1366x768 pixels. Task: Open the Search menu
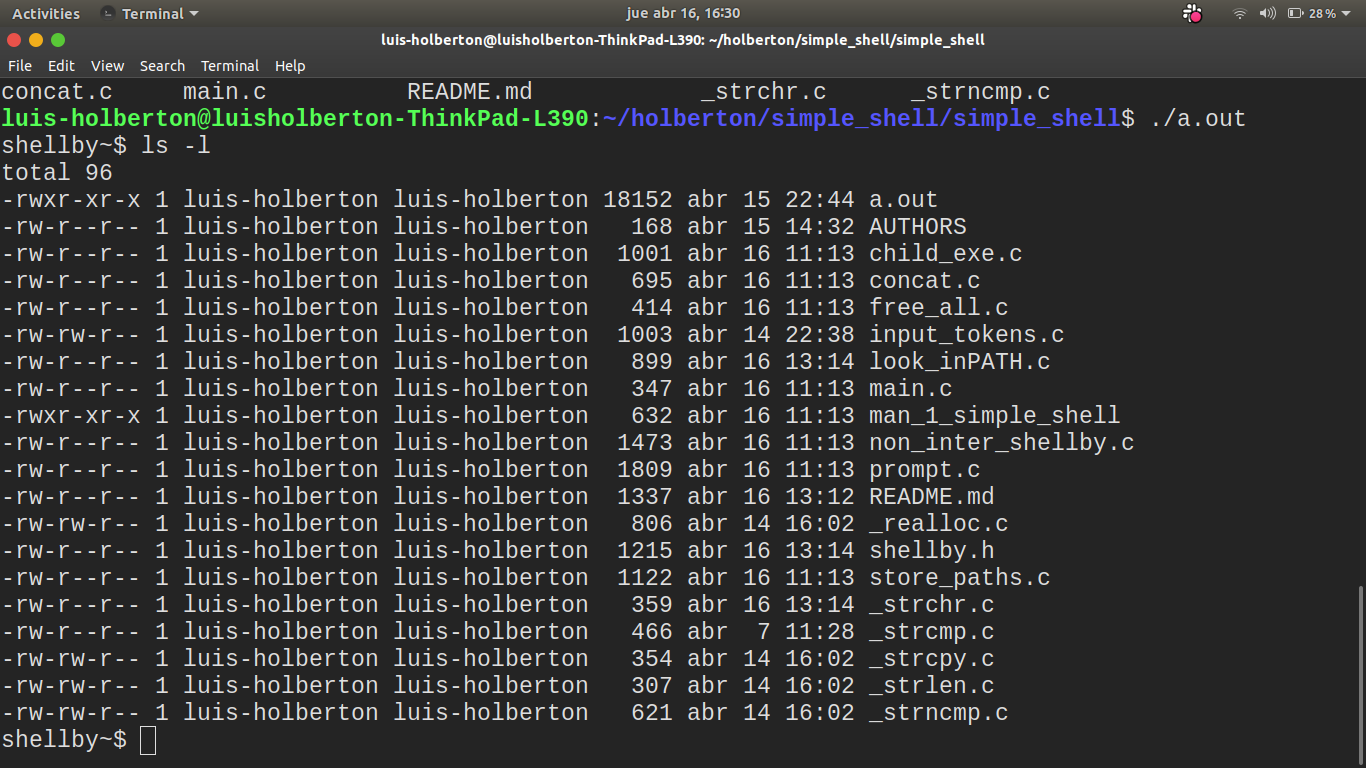pos(162,66)
